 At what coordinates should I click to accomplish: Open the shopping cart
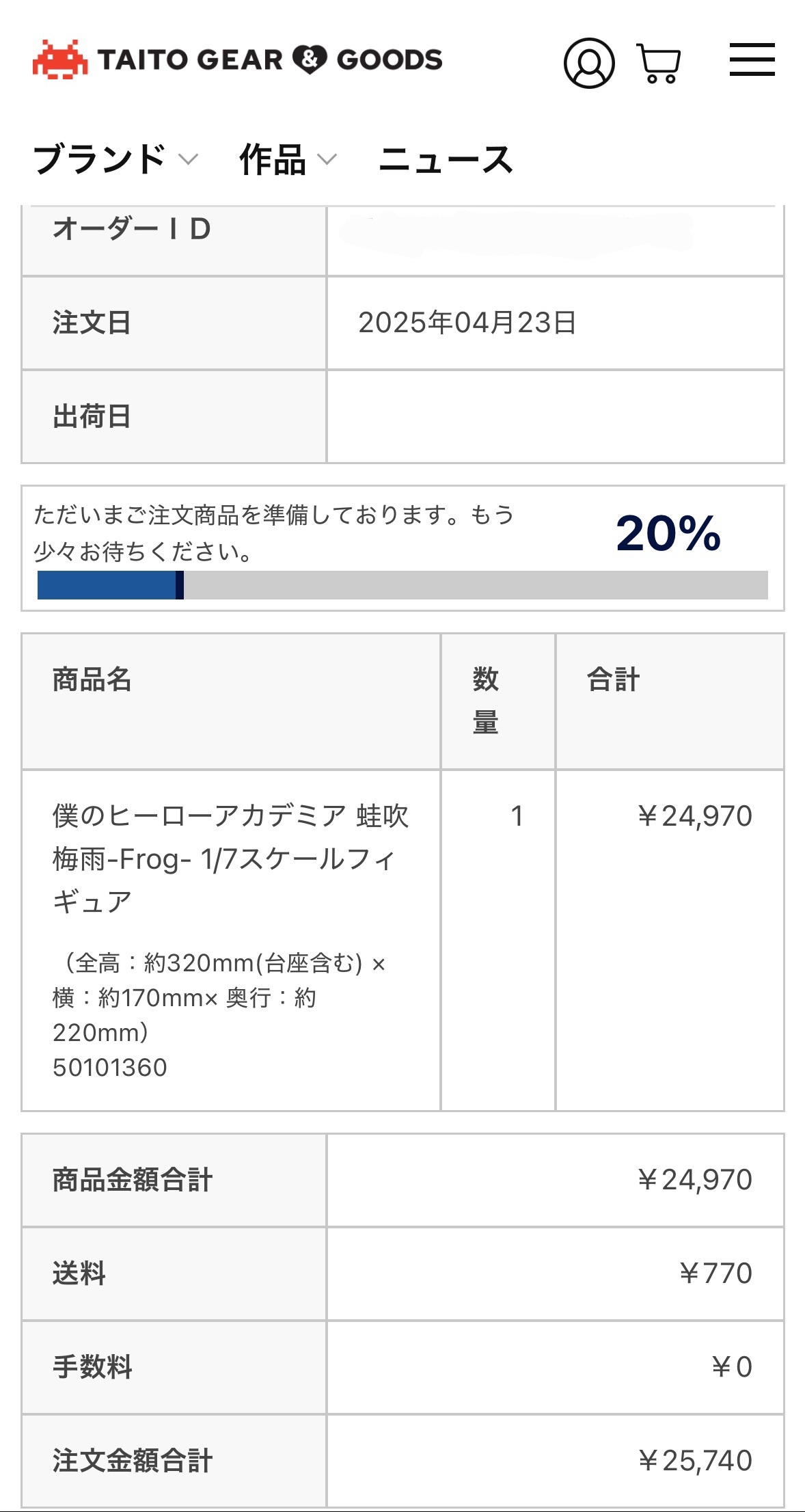tap(659, 63)
